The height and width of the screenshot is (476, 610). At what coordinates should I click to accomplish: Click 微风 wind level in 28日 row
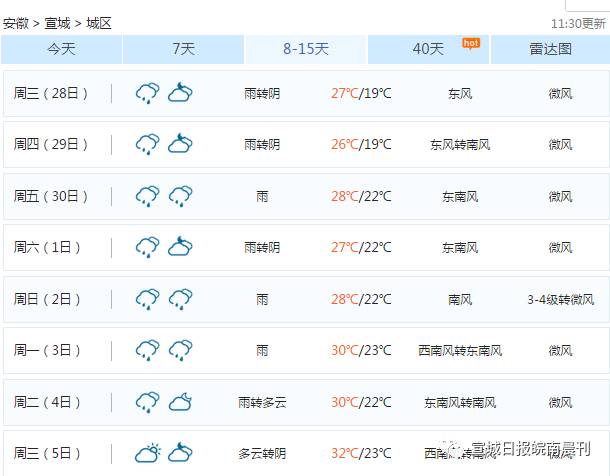[561, 94]
